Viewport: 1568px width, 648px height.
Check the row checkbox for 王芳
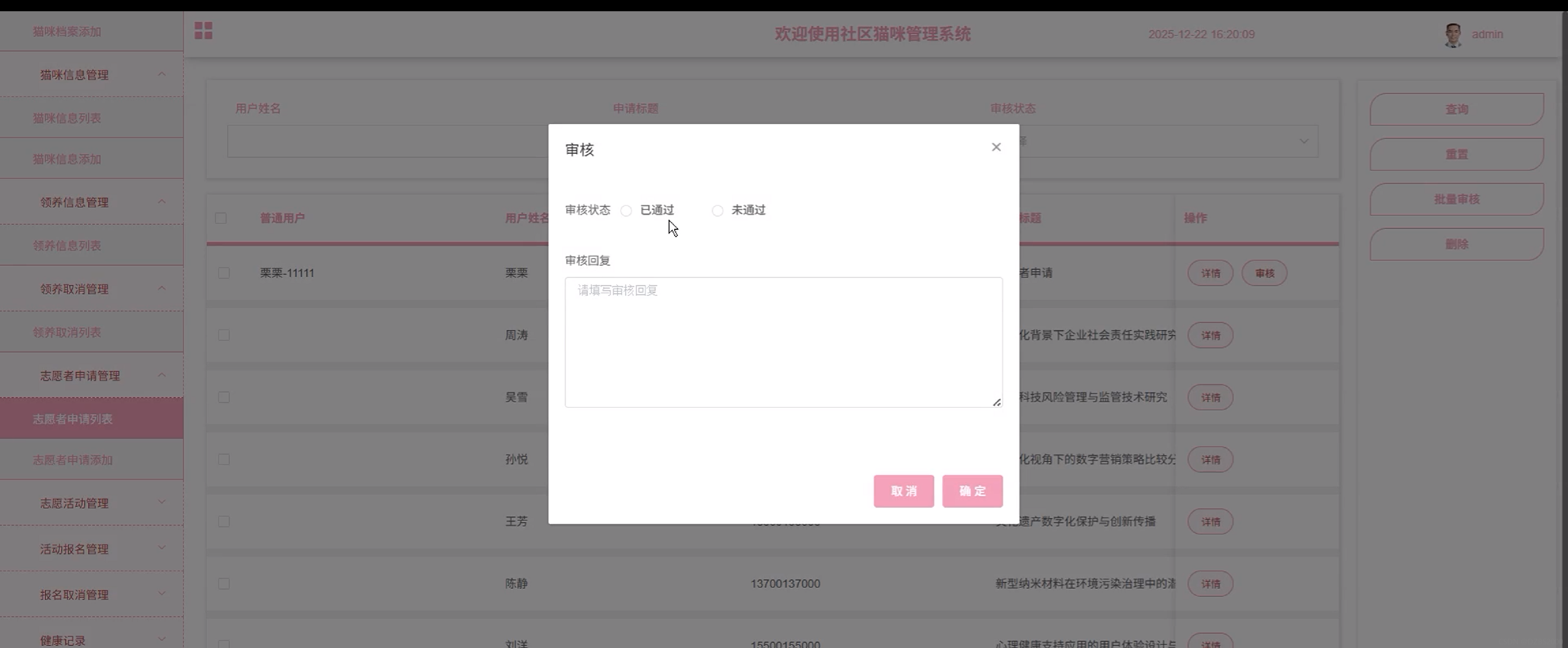point(224,521)
